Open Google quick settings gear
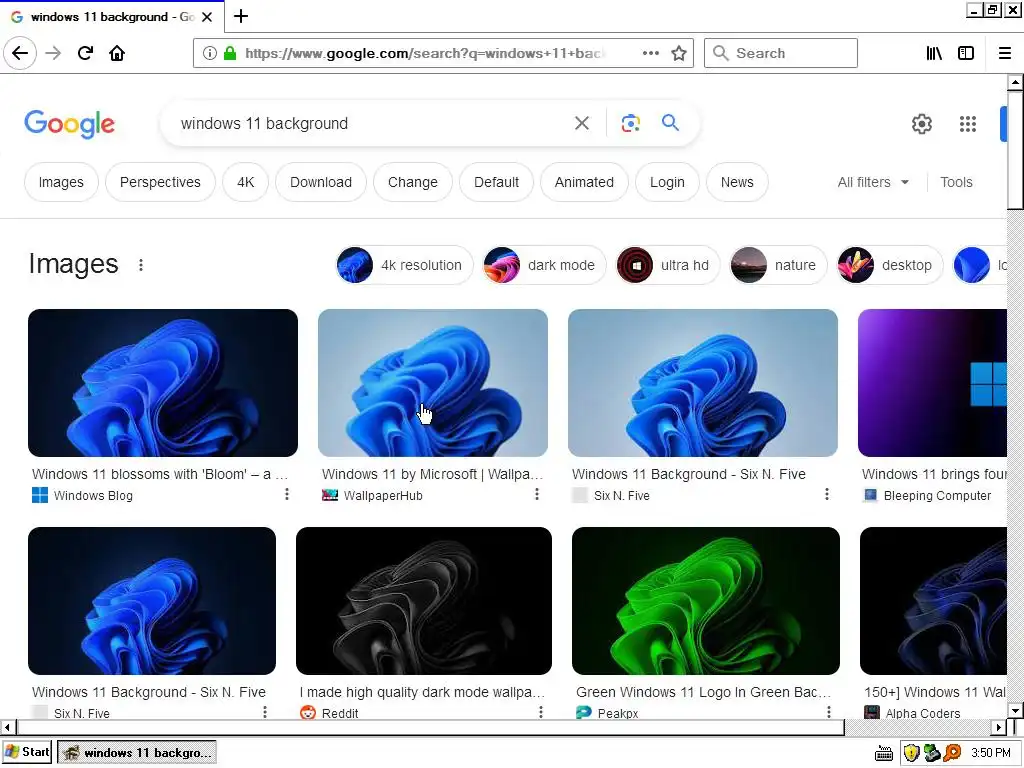This screenshot has width=1024, height=768. point(921,123)
